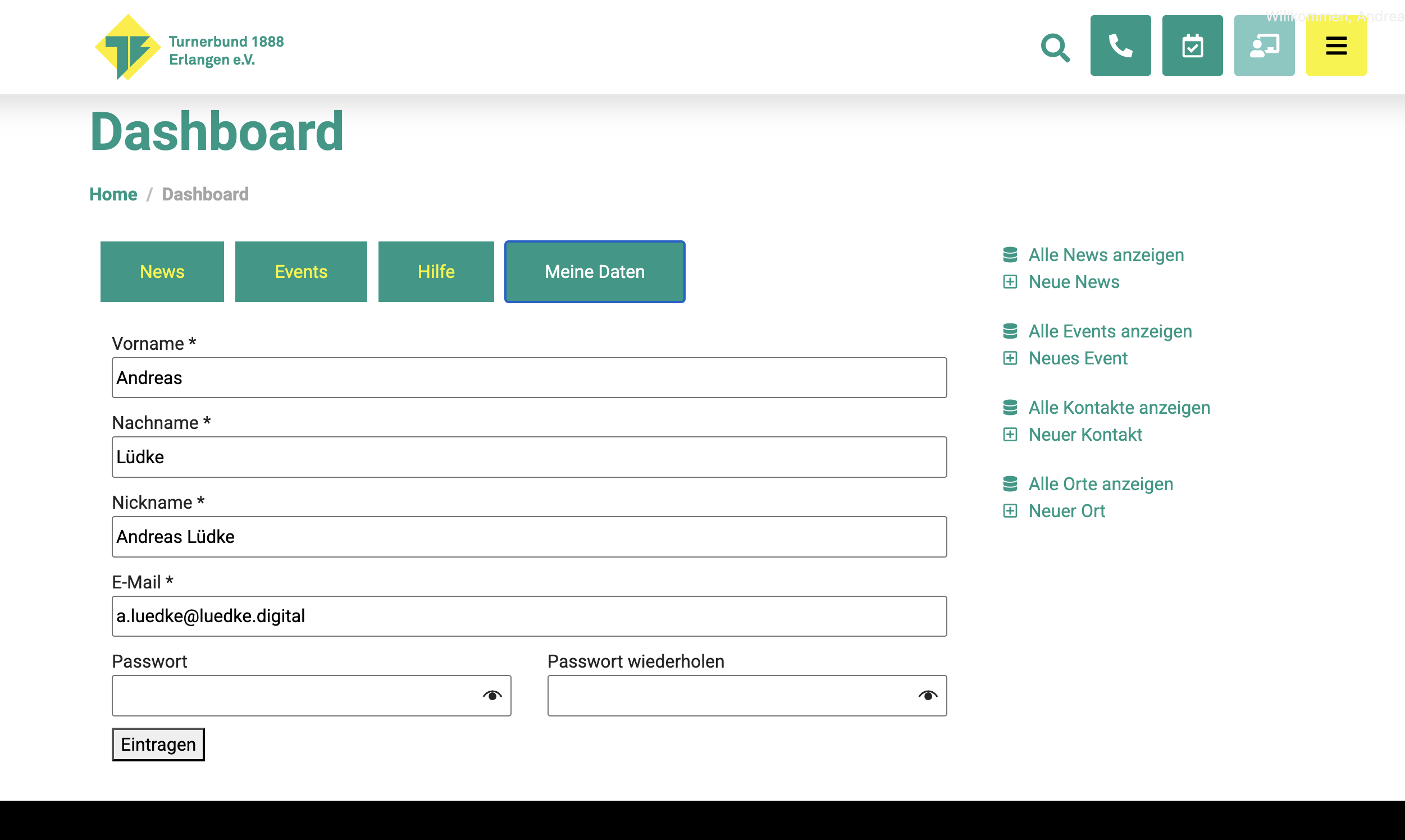Open the calendar check icon

click(1192, 45)
